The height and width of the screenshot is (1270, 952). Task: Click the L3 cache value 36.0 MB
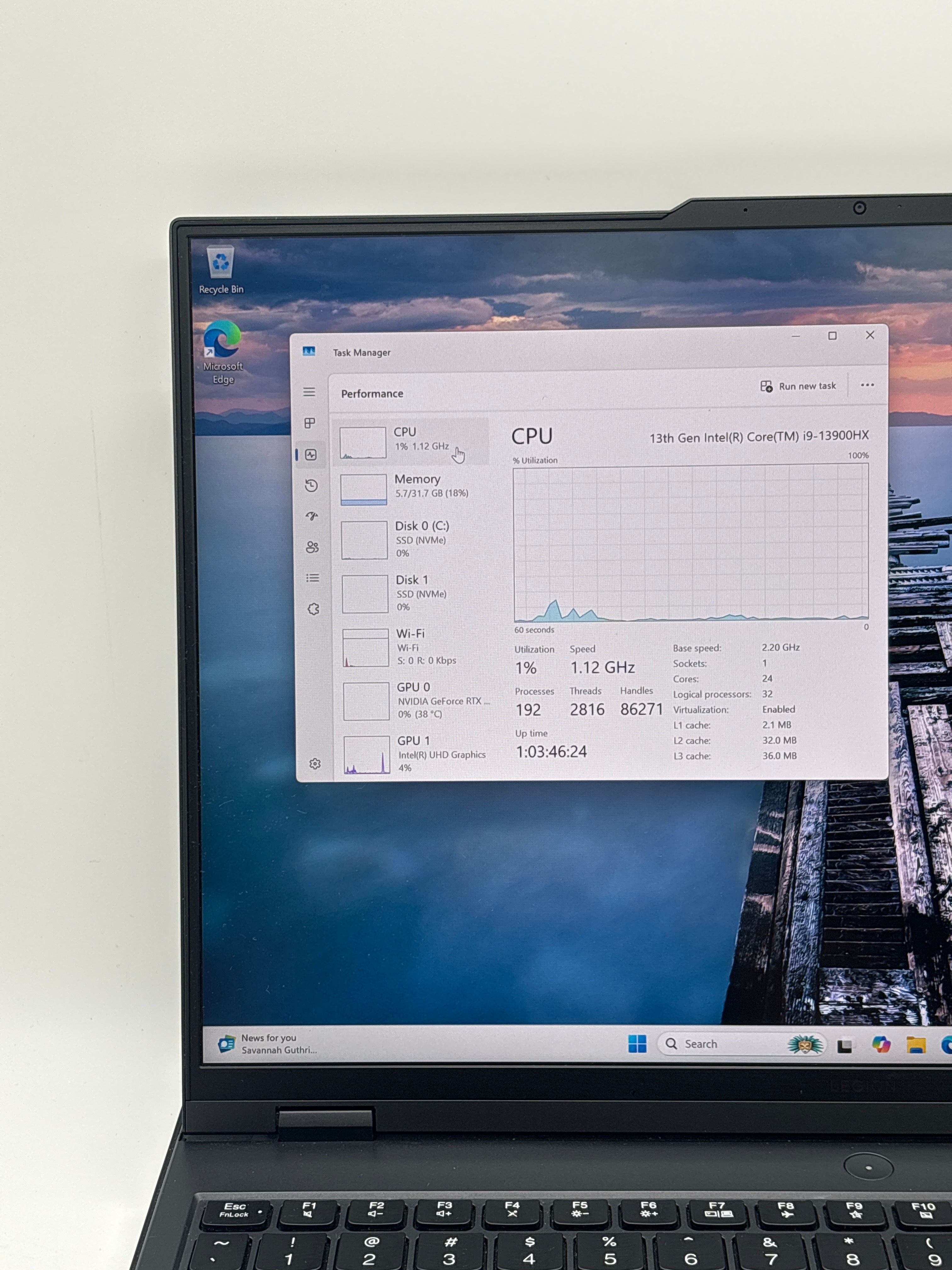pos(779,756)
